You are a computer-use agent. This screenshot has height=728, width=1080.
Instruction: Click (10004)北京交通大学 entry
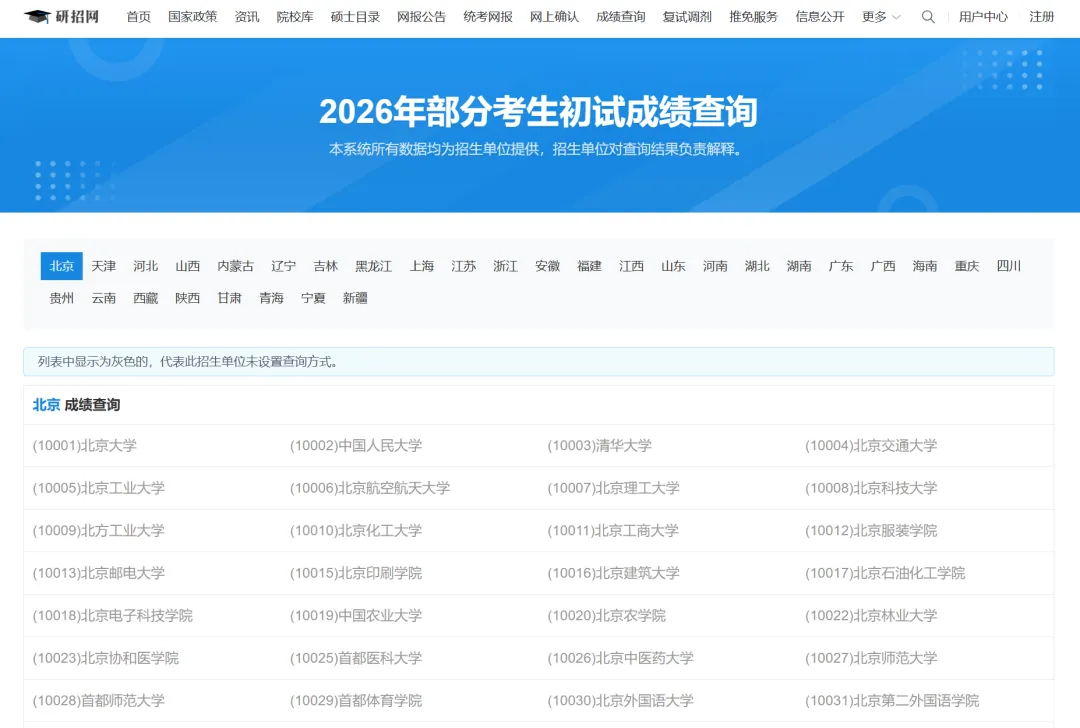[x=871, y=446]
